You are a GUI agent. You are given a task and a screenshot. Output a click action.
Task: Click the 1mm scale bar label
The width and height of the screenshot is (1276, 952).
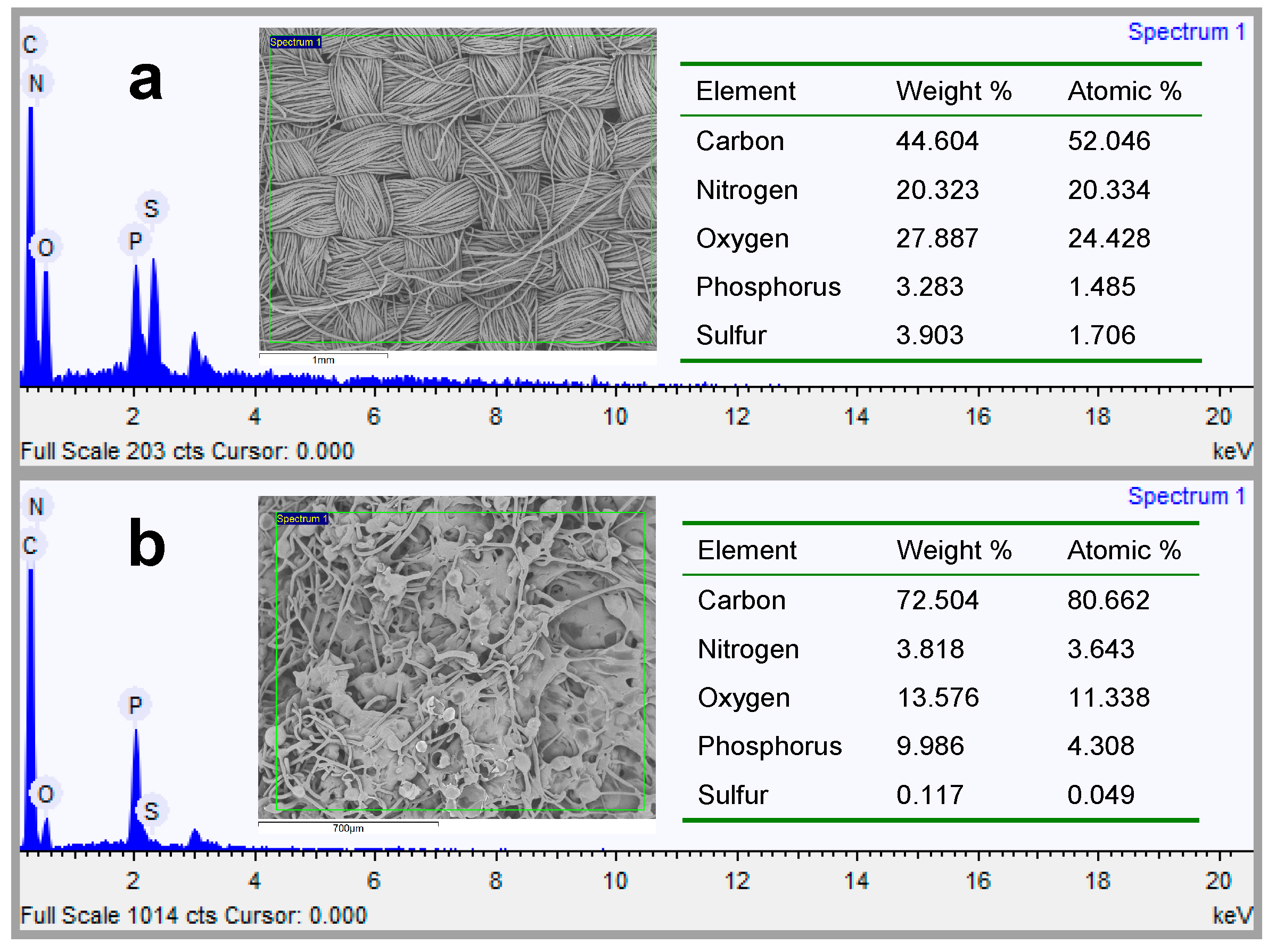click(x=323, y=360)
